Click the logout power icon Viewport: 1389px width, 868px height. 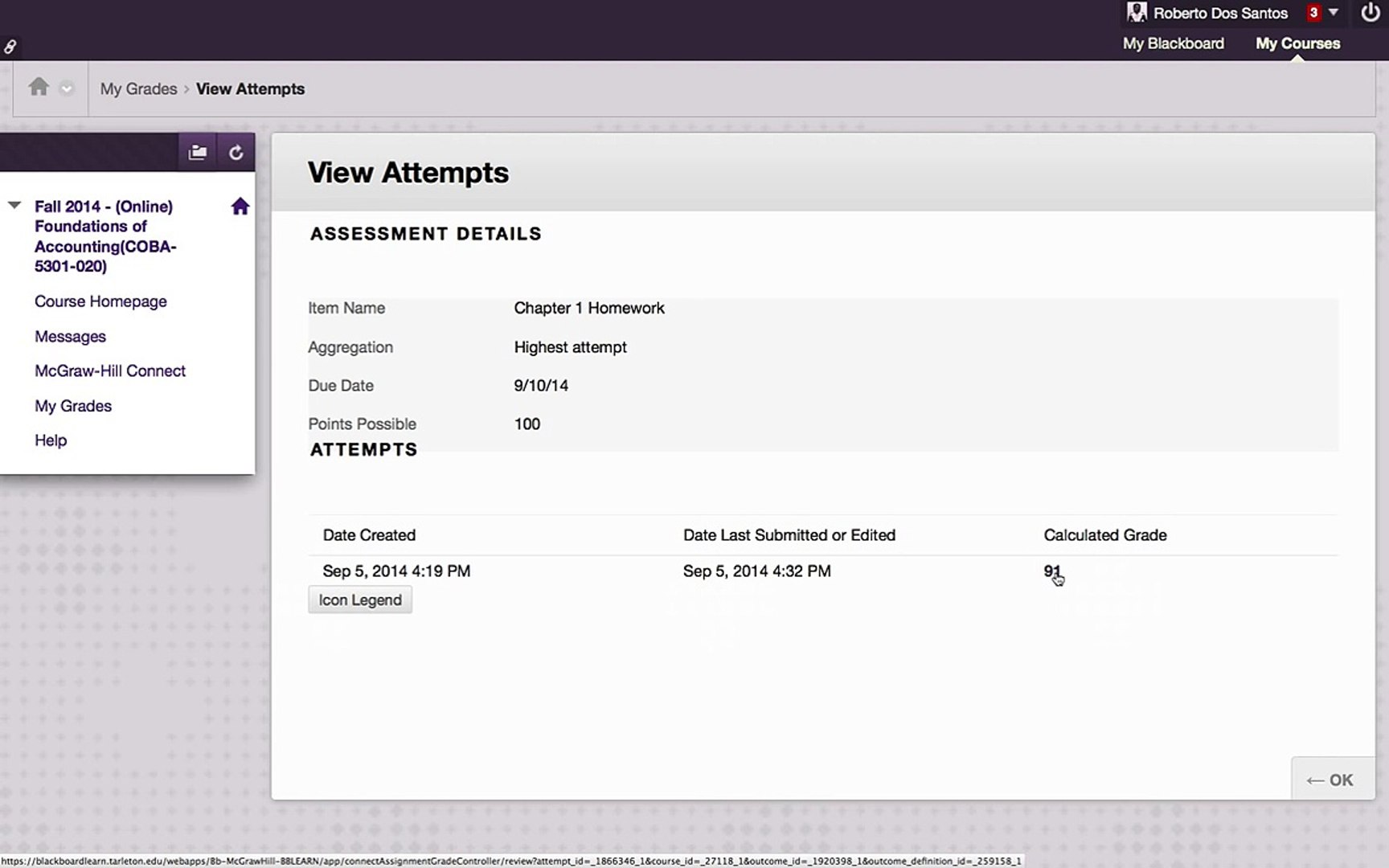(1370, 13)
